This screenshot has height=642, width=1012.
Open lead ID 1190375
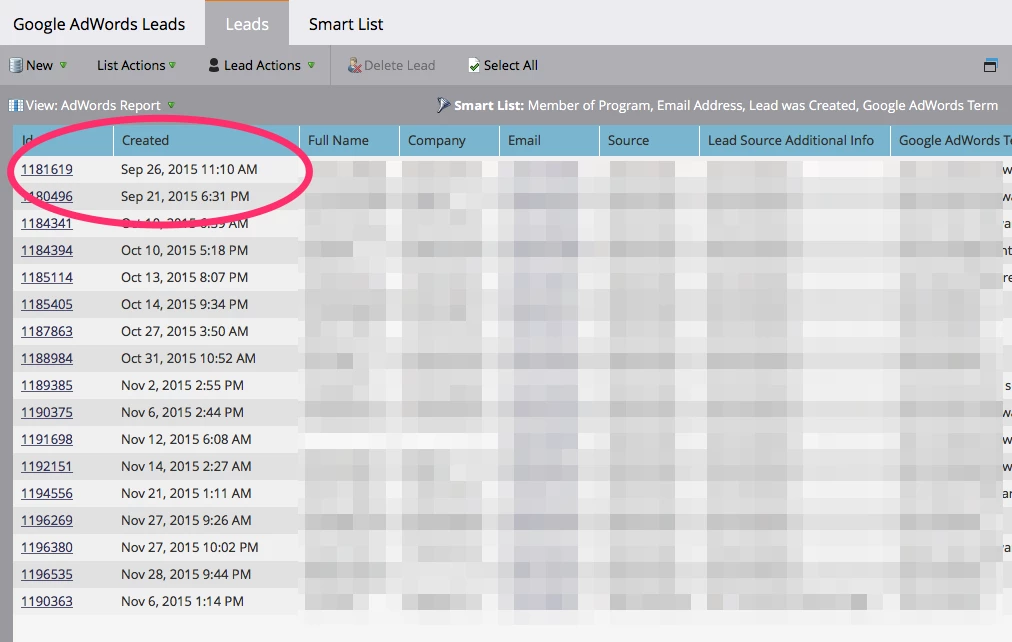pyautogui.click(x=46, y=413)
